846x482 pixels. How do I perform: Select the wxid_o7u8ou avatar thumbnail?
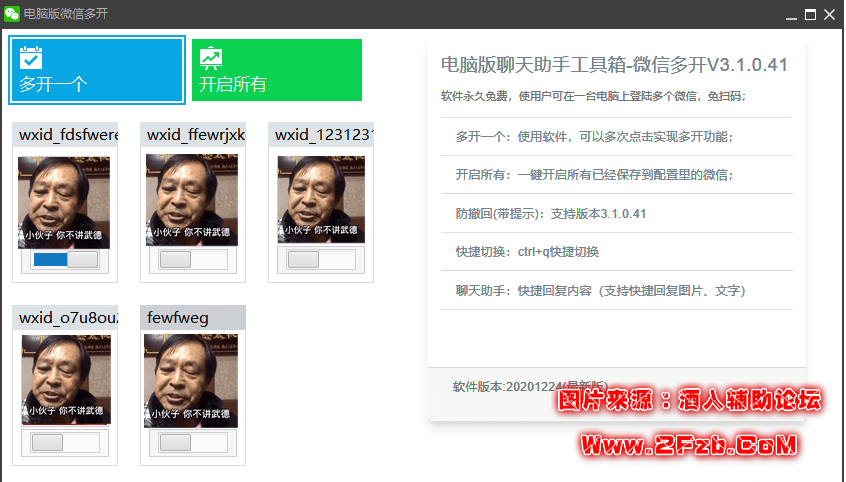click(66, 380)
